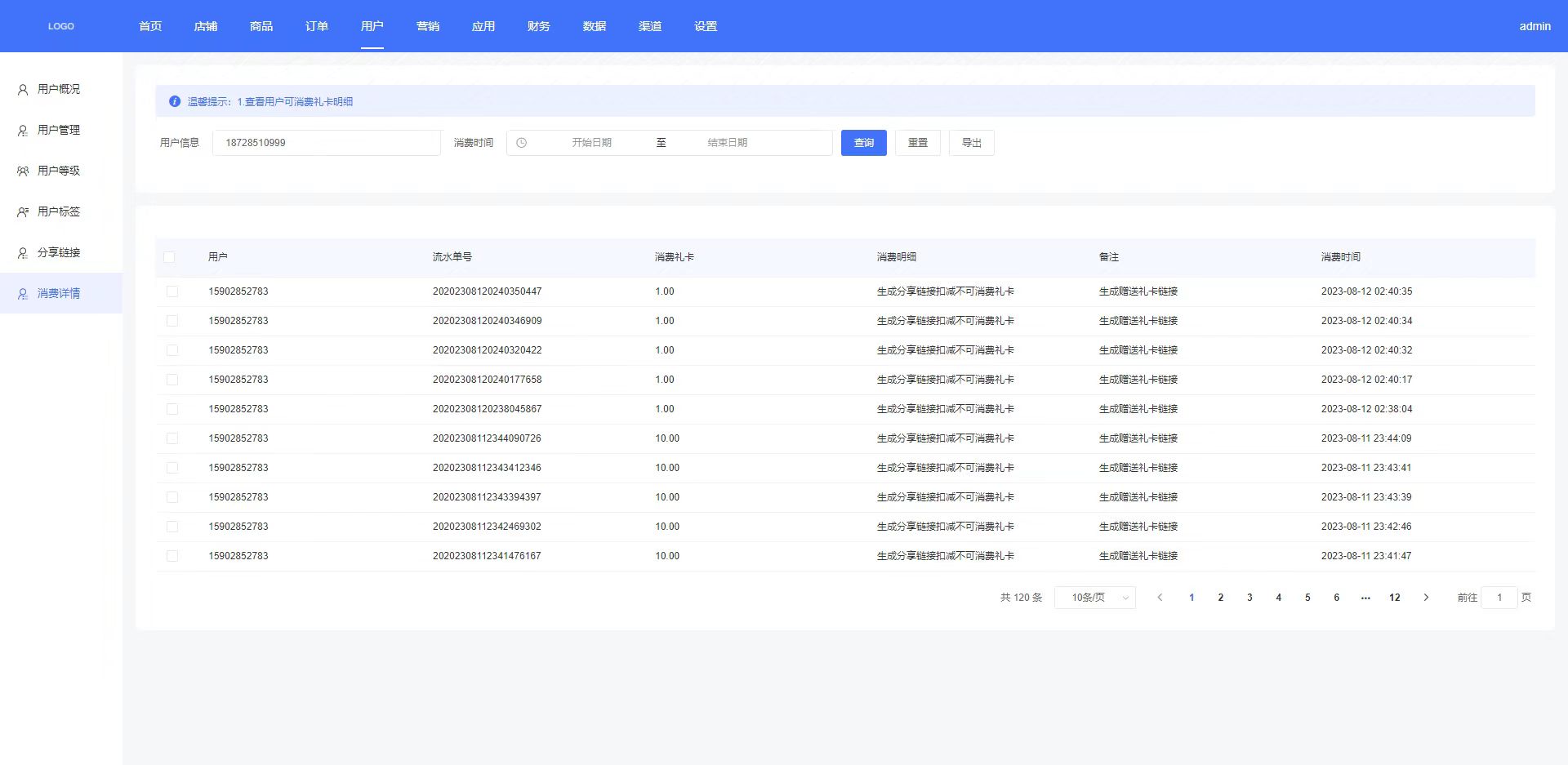Viewport: 1568px width, 765px height.
Task: Check the row timed 2023-08-11 23:43:41
Action: coord(172,468)
